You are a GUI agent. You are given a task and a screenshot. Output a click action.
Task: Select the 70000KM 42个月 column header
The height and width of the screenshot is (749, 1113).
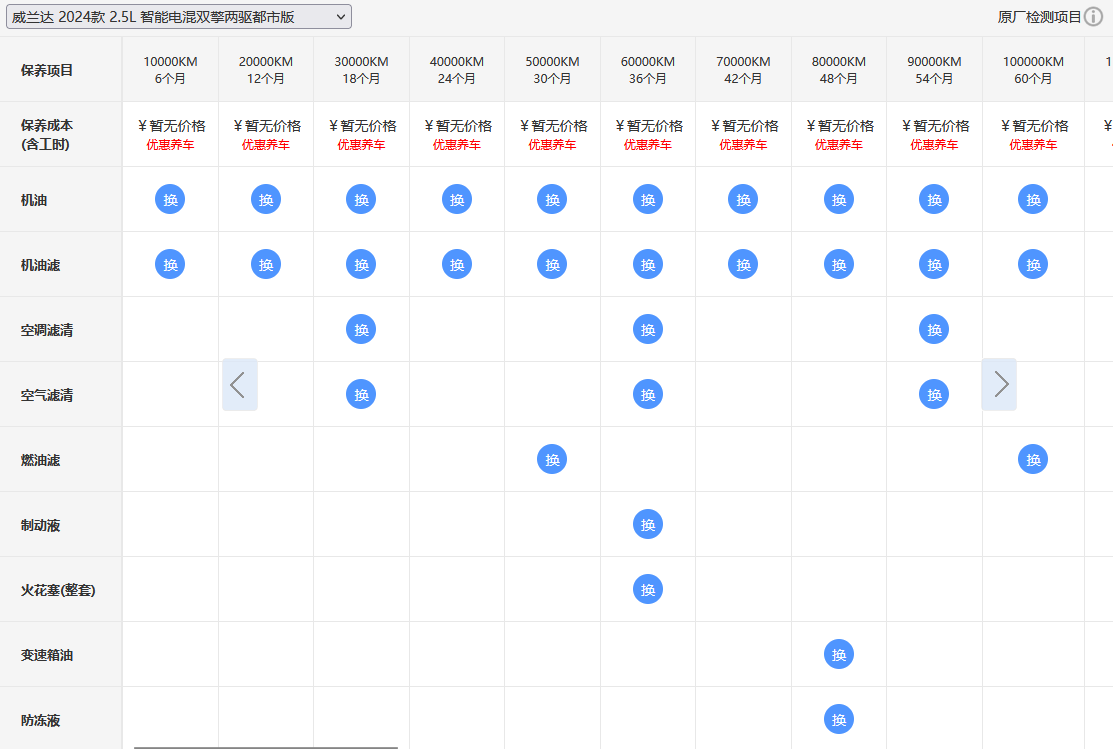pos(743,70)
